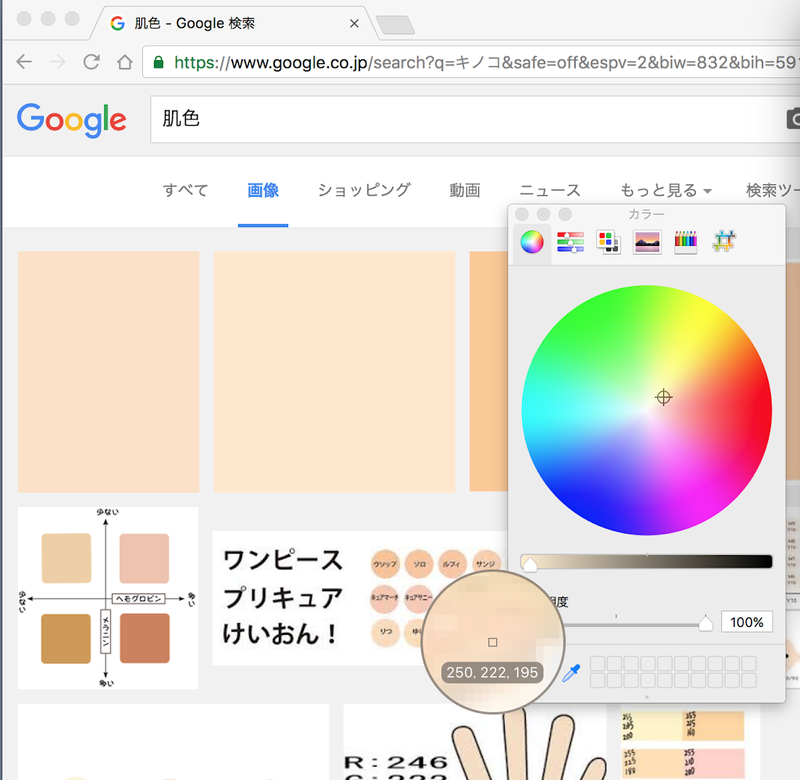Viewport: 800px width, 780px height.
Task: Click the first empty custom color swatch
Action: click(x=597, y=664)
